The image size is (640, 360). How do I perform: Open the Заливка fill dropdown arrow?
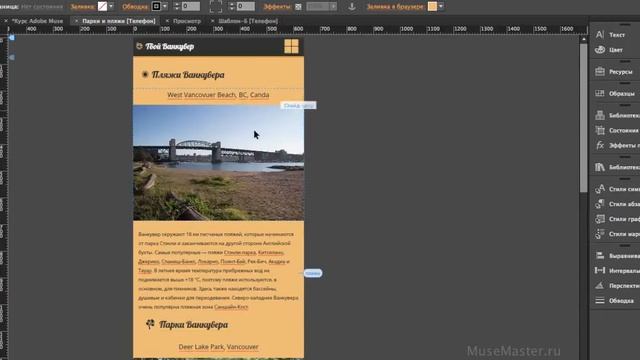coord(111,7)
